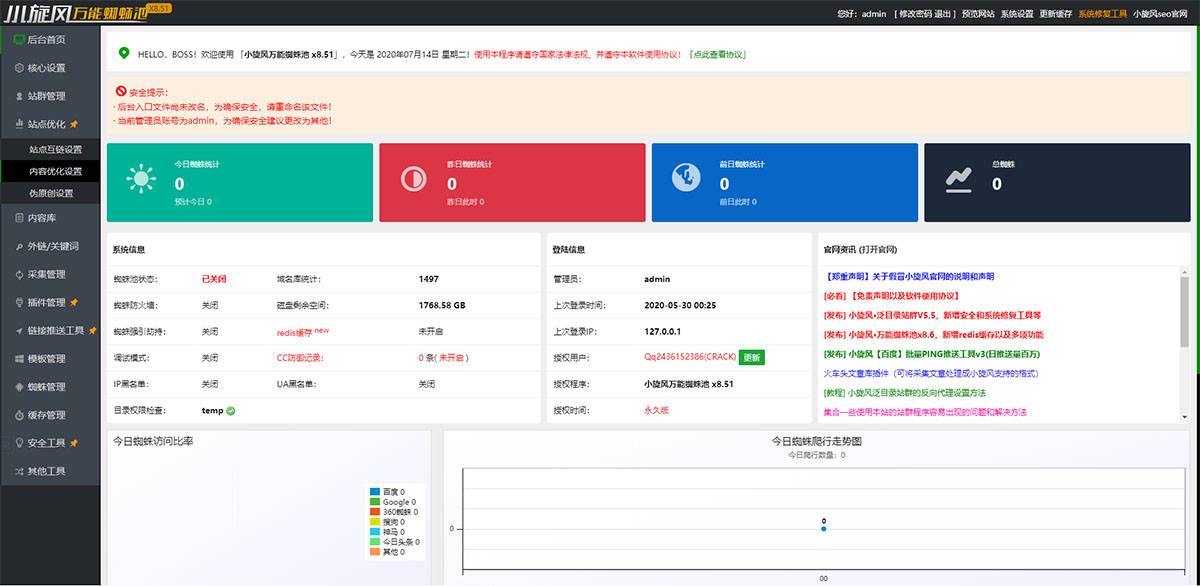The height and width of the screenshot is (586, 1200).
Task: Click the orange 其他 legend color swatch
Action: (x=376, y=552)
